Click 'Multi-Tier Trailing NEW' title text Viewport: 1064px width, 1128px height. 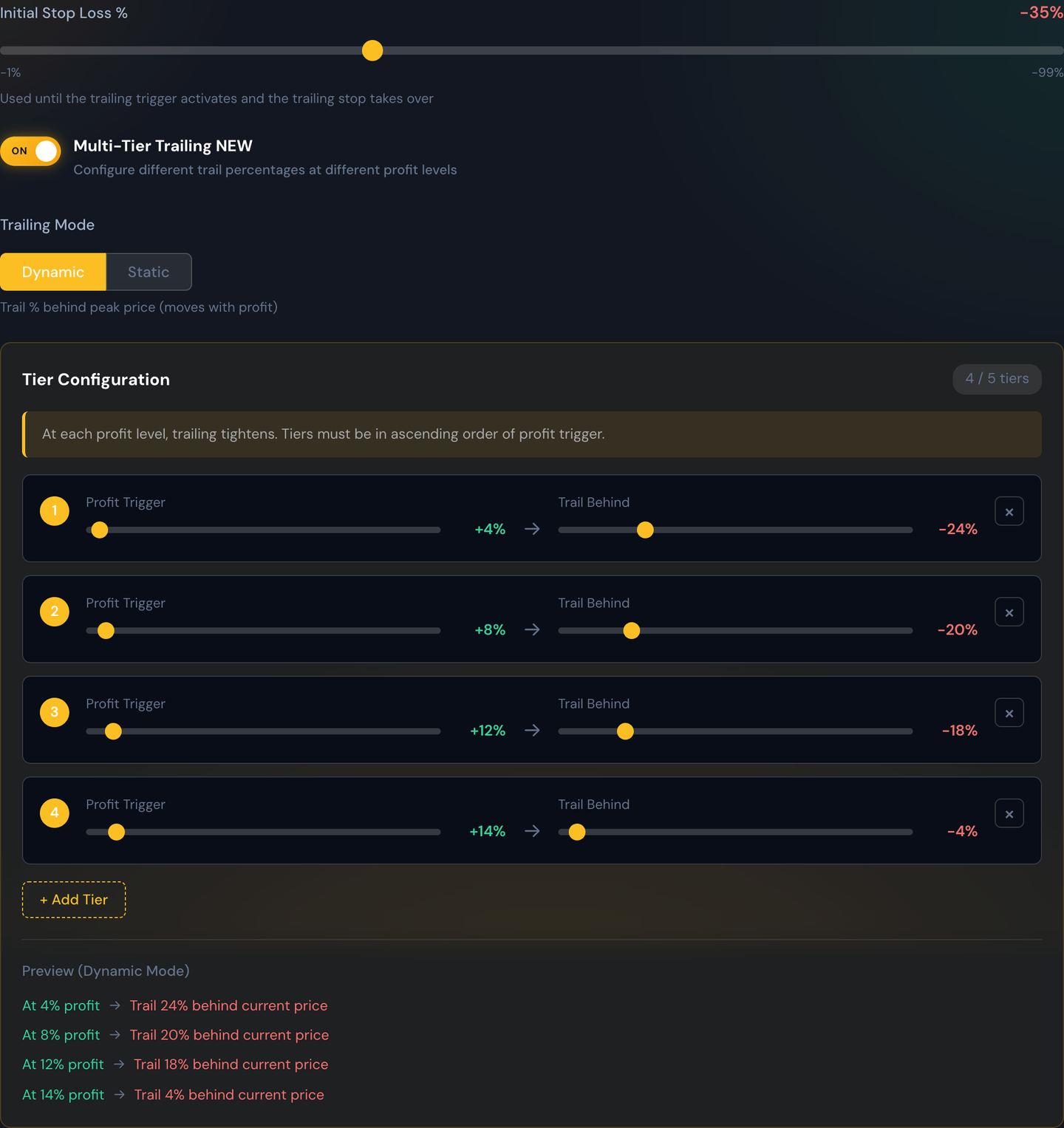[x=163, y=146]
